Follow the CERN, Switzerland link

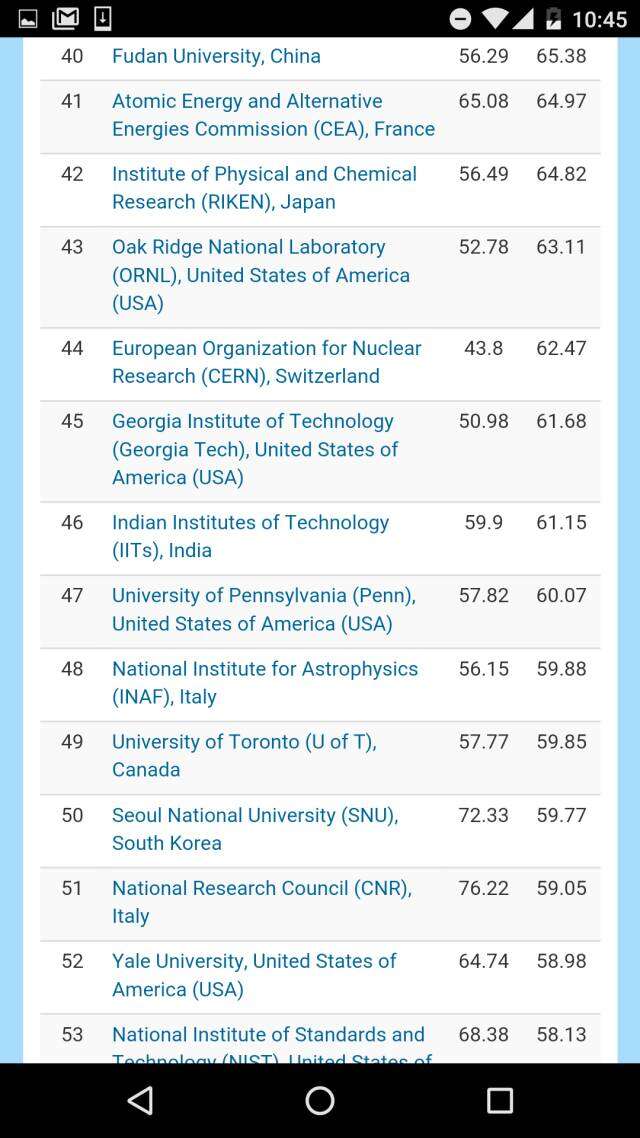(266, 362)
